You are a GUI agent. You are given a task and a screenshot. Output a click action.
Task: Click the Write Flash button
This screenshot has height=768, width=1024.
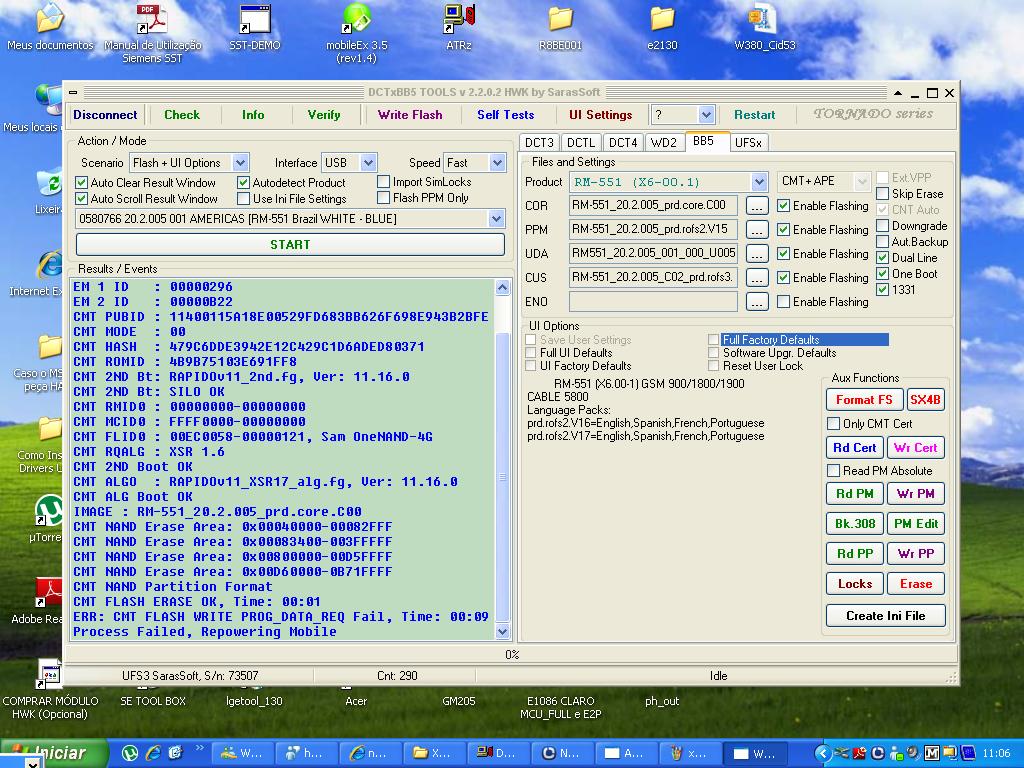click(410, 115)
